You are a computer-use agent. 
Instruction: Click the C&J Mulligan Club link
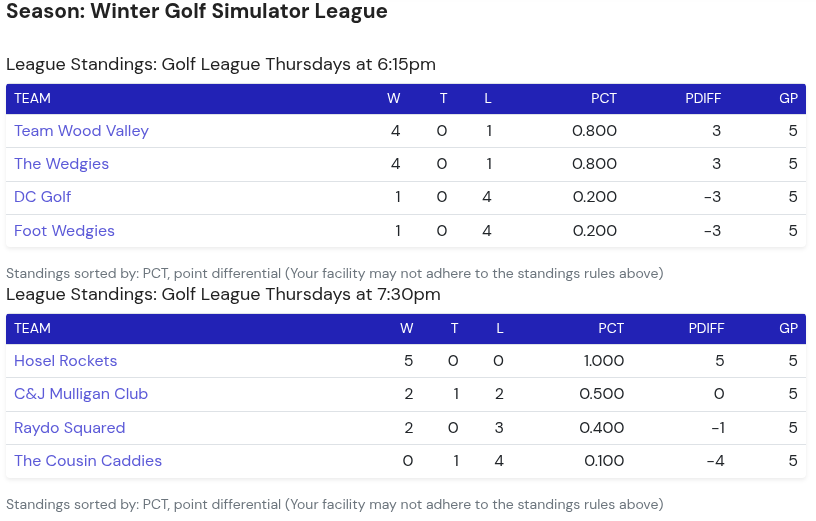(81, 394)
